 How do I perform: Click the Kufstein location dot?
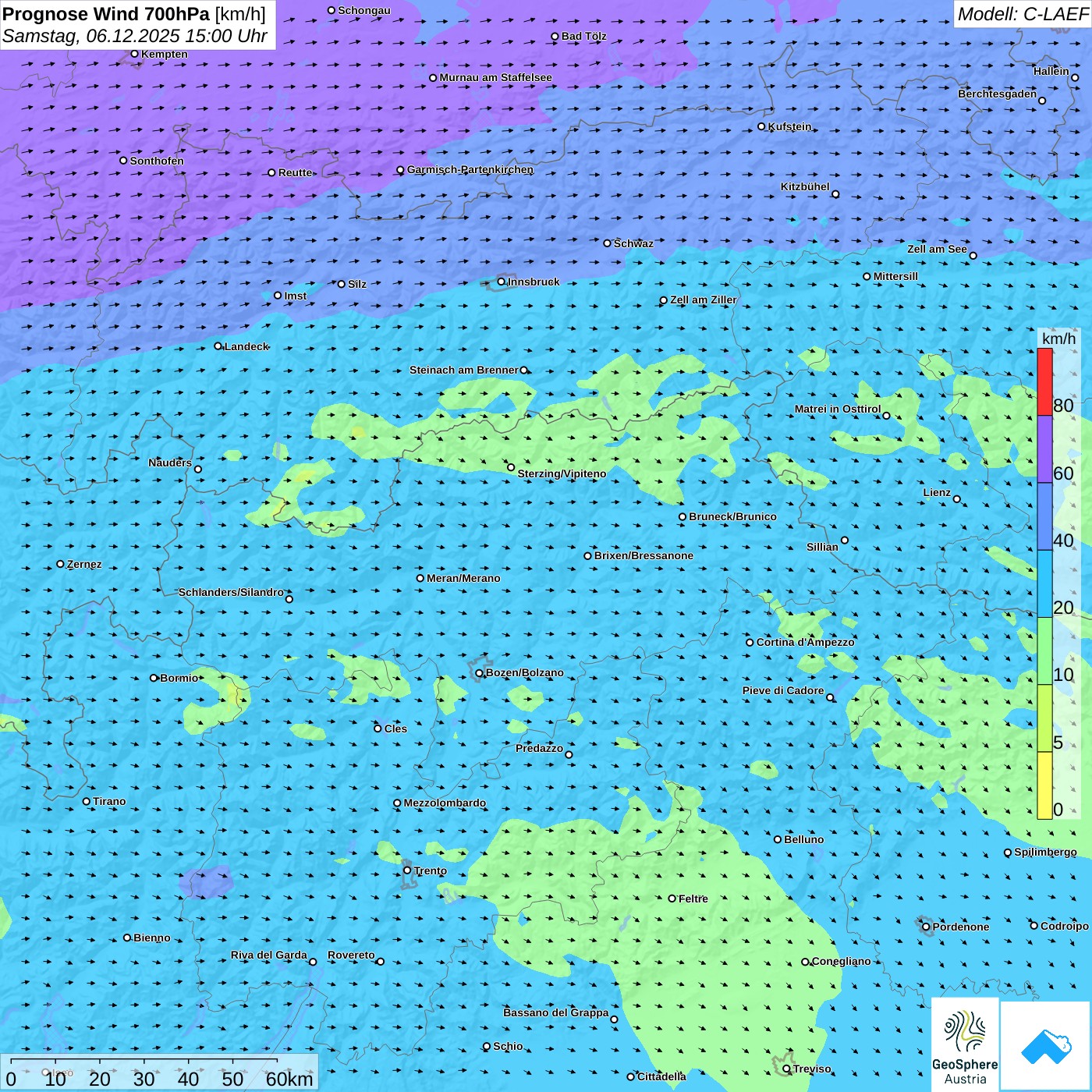762,126
